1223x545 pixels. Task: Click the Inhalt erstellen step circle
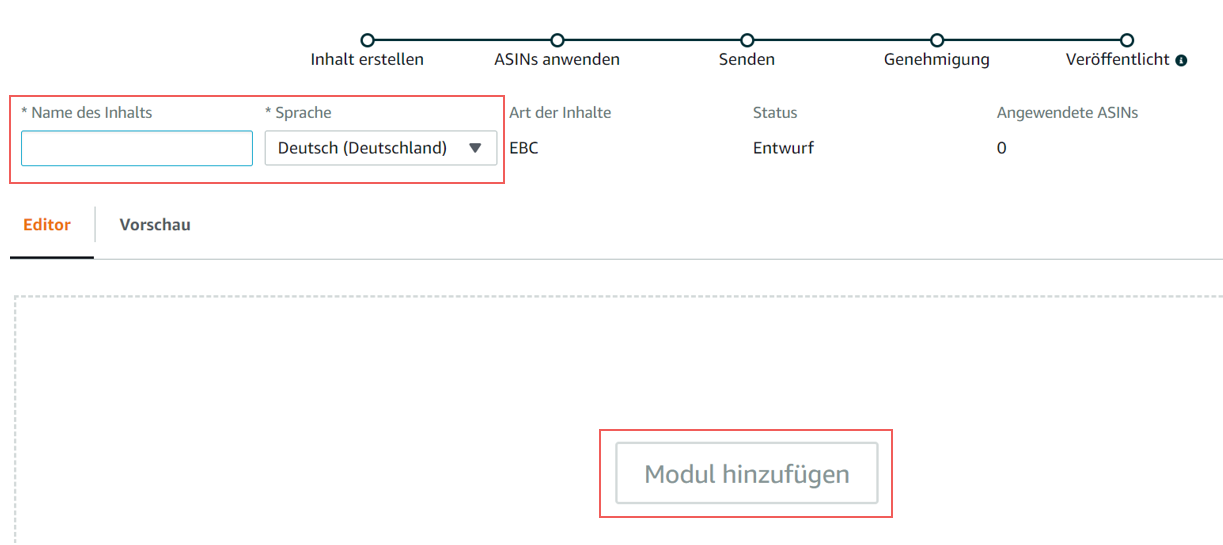[x=367, y=40]
